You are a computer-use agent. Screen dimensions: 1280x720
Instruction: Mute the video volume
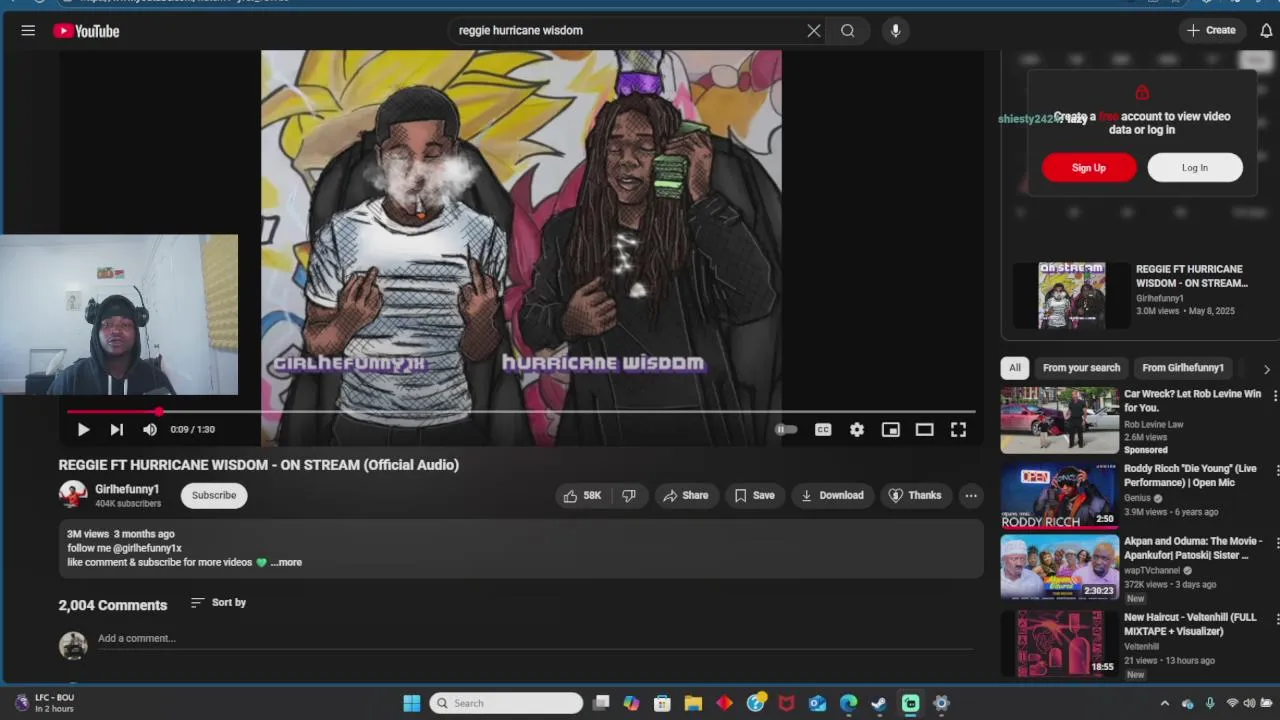pyautogui.click(x=150, y=430)
